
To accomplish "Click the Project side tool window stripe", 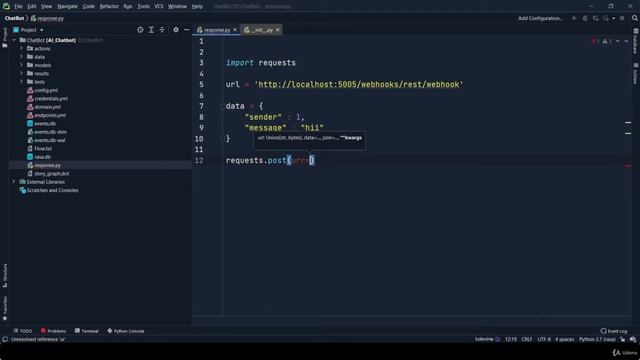I will 5,37.
